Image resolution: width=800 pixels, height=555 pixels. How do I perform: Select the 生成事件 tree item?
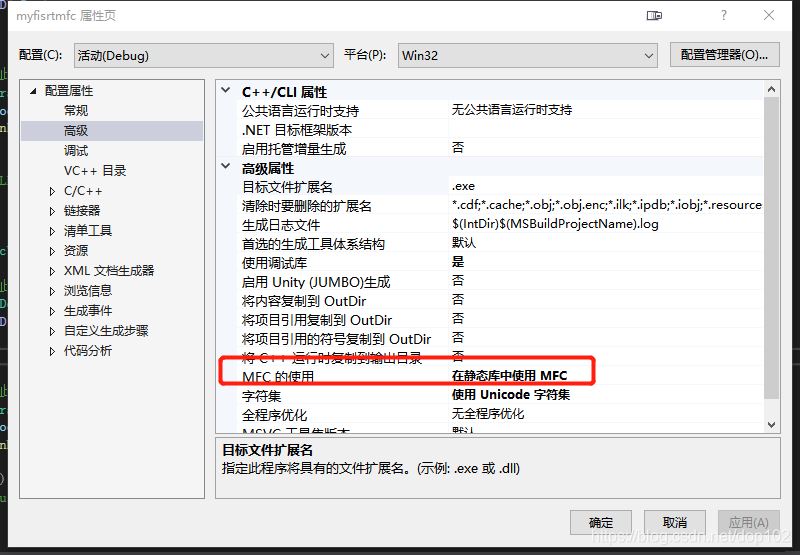(88, 311)
